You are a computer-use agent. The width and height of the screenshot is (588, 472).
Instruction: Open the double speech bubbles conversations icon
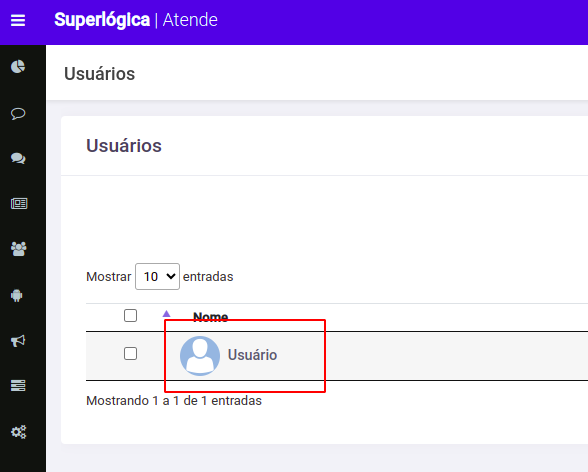coord(18,158)
